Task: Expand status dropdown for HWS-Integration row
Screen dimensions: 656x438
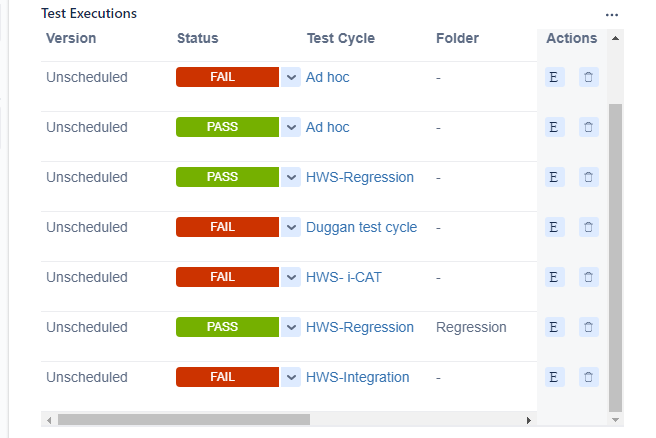Action: [x=291, y=377]
